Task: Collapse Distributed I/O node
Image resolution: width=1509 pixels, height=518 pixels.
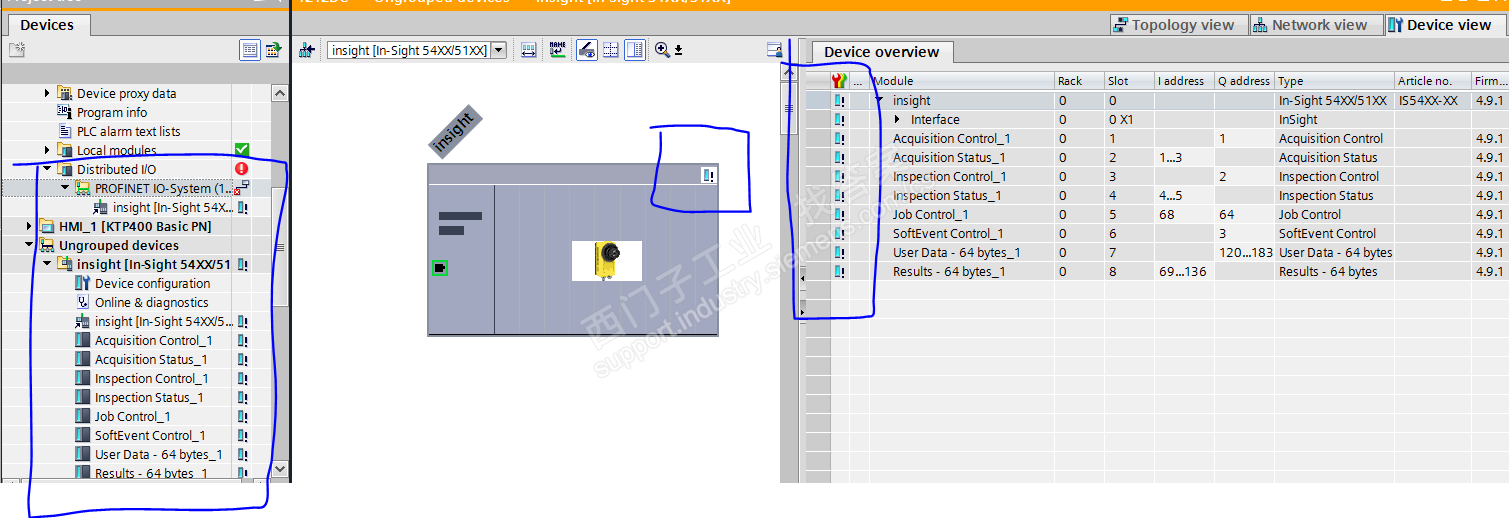Action: (47, 169)
